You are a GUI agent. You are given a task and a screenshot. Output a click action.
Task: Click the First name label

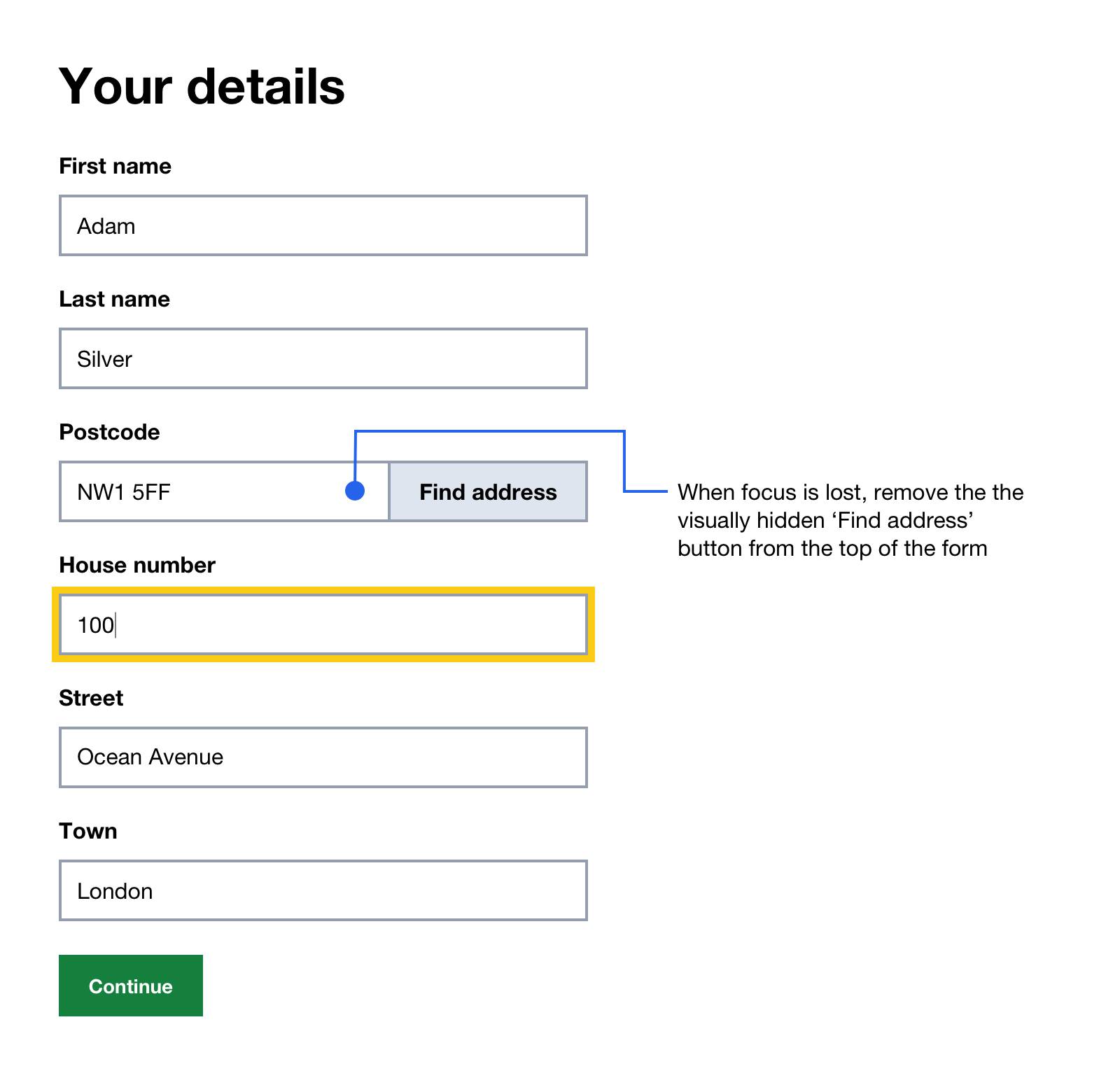click(x=114, y=166)
